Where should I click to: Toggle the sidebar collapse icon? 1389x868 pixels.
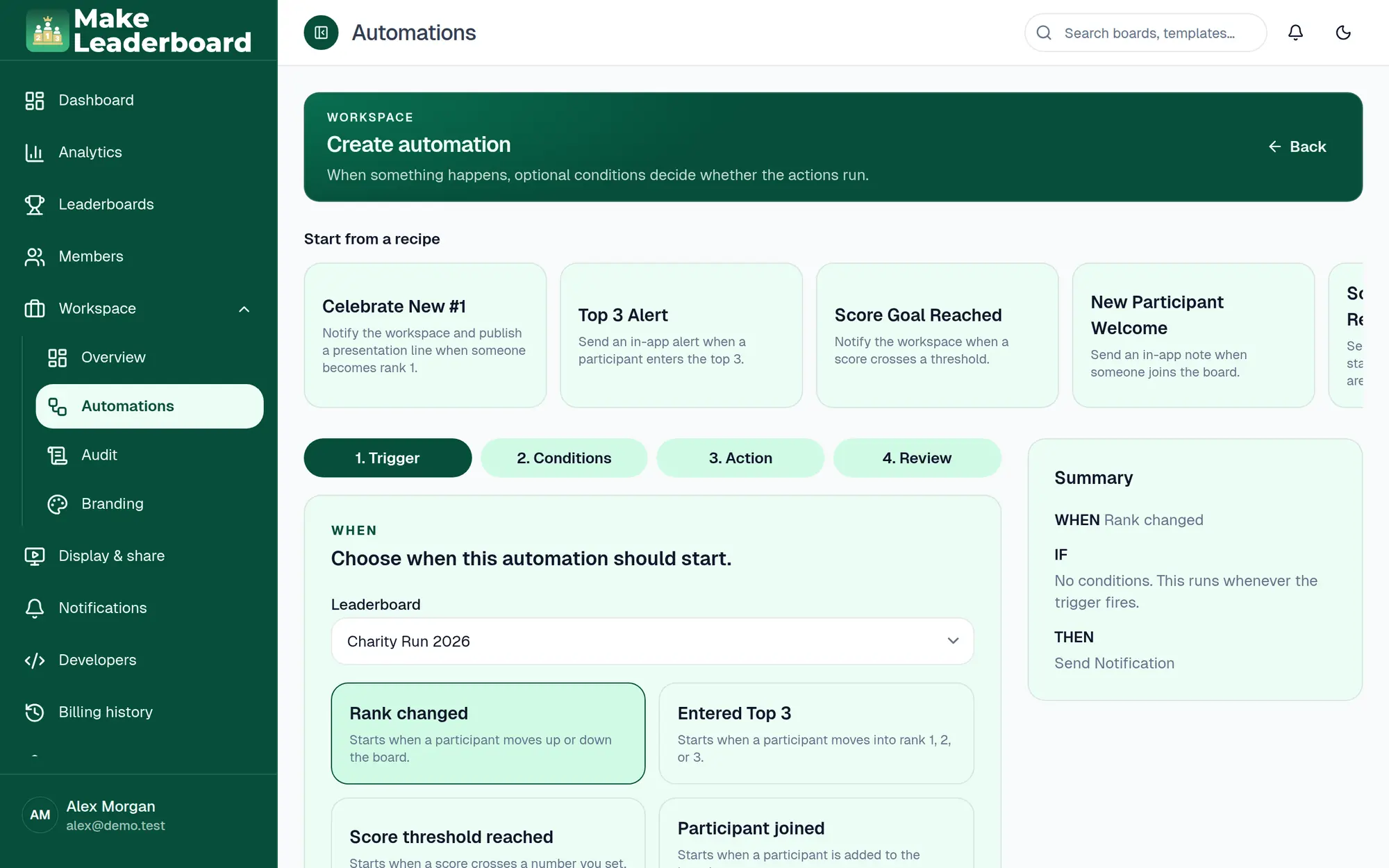point(321,33)
